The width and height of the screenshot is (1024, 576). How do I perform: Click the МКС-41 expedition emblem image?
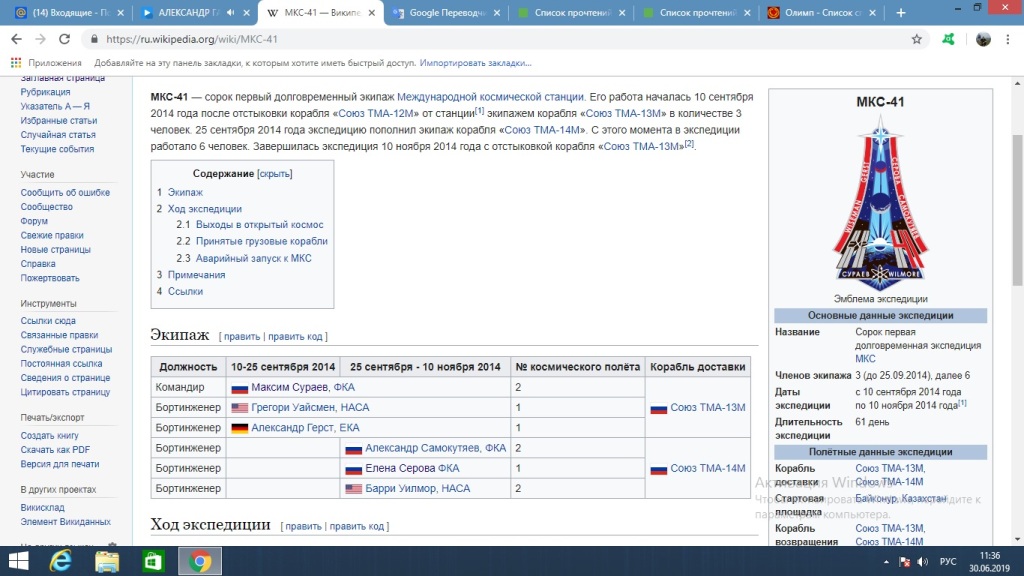pyautogui.click(x=880, y=202)
